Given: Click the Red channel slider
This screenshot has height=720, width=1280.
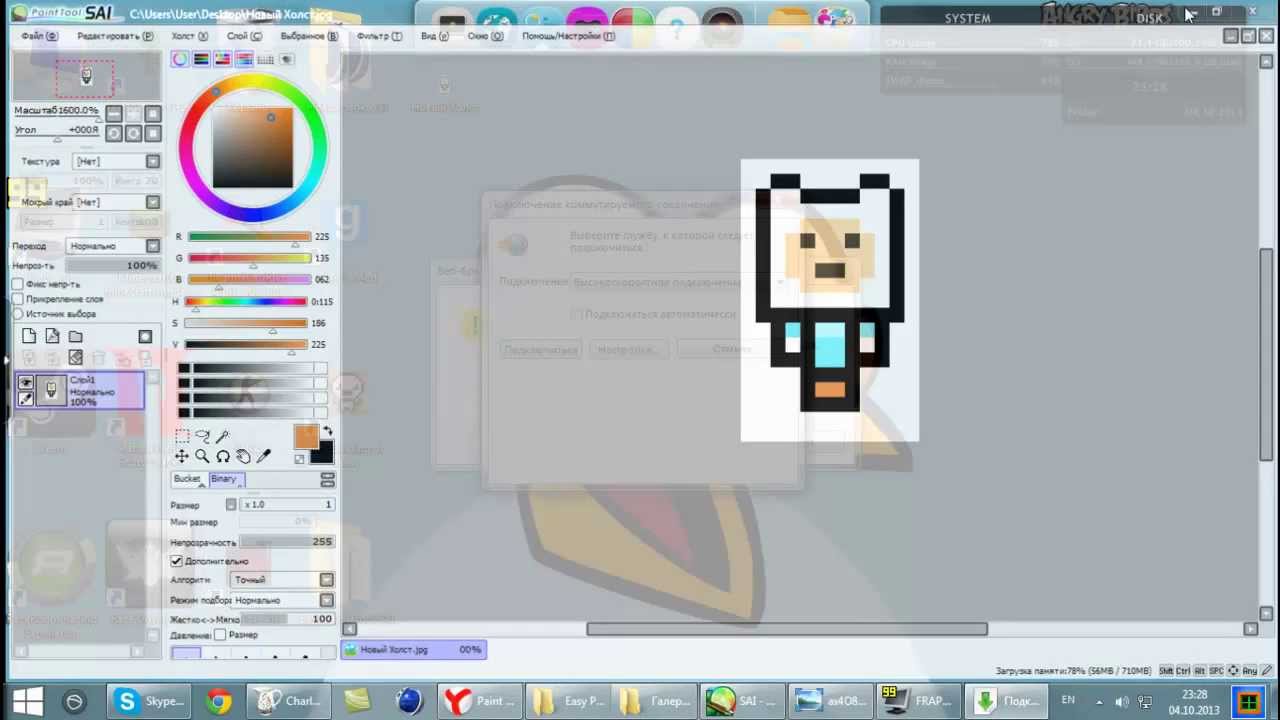Looking at the screenshot, I should [249, 237].
